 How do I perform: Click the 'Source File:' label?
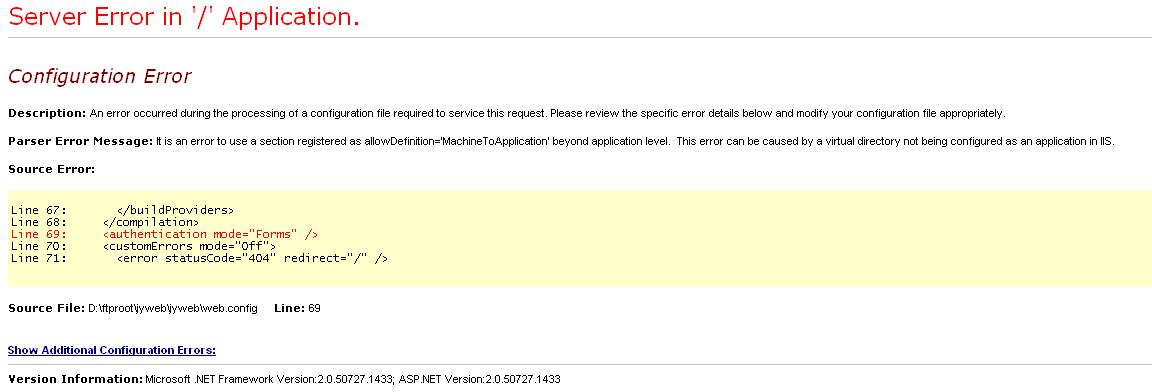point(46,308)
